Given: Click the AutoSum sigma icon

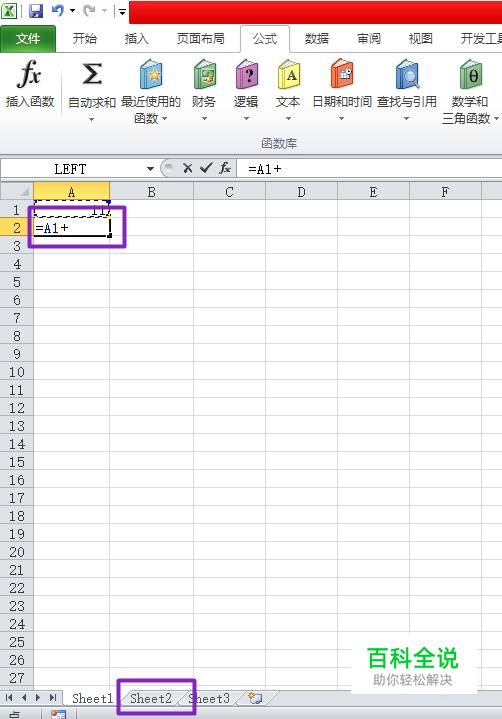Looking at the screenshot, I should click(92, 74).
